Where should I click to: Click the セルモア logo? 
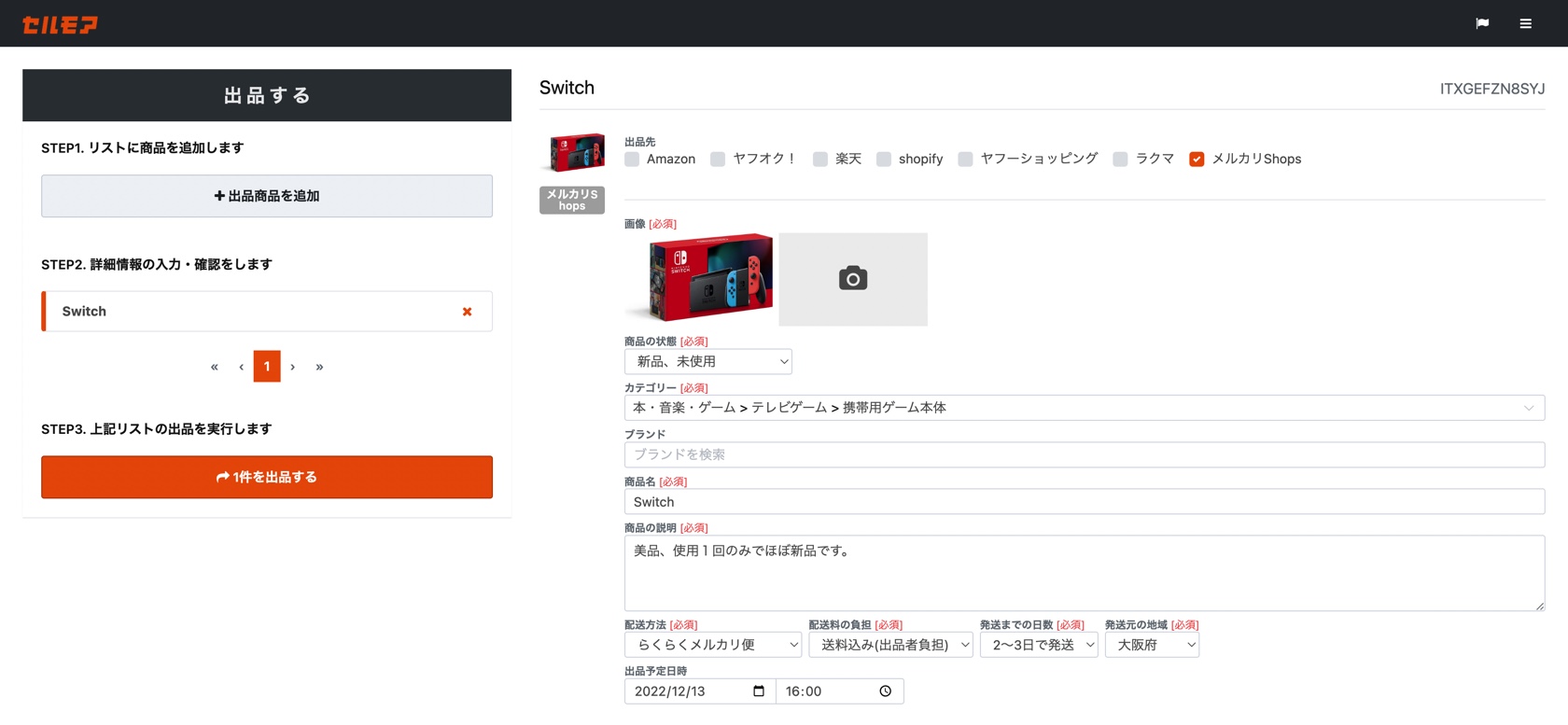click(60, 24)
